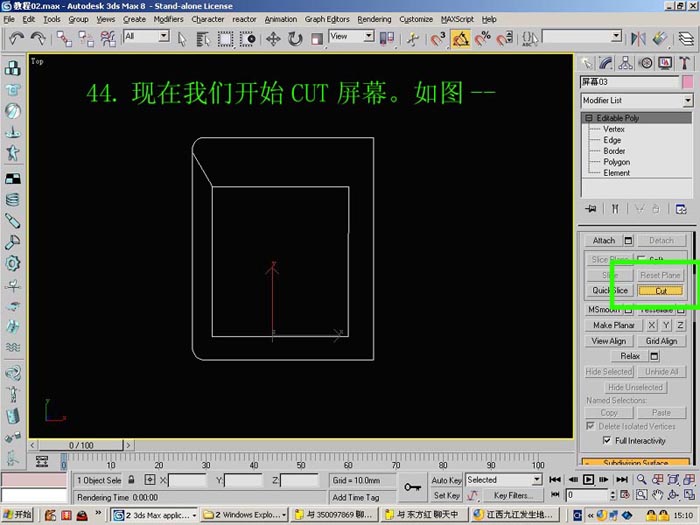Screen dimensions: 700x525
Task: Select the Vertex sub-object level
Action: (x=614, y=129)
